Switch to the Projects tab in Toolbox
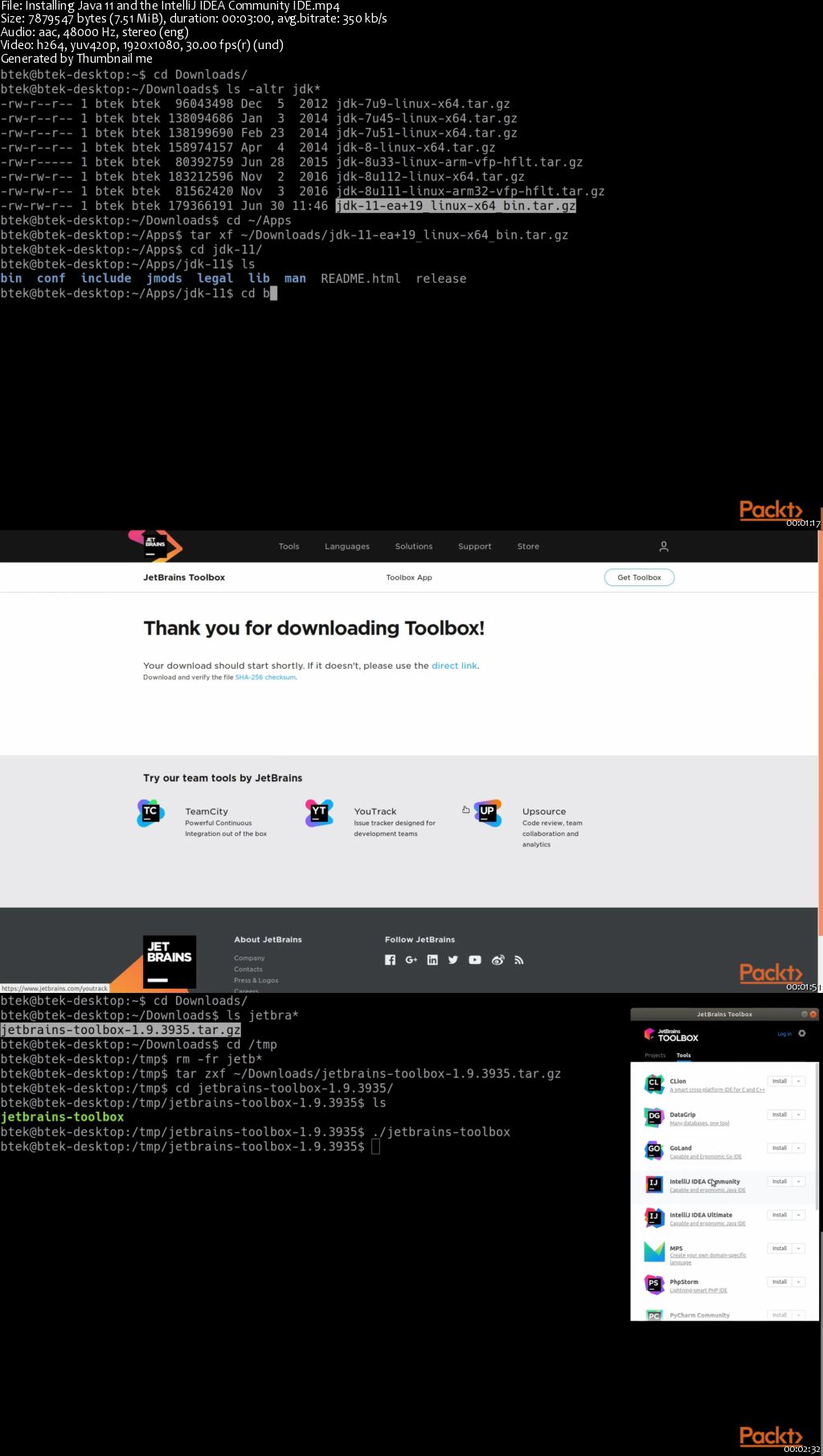 (655, 1055)
